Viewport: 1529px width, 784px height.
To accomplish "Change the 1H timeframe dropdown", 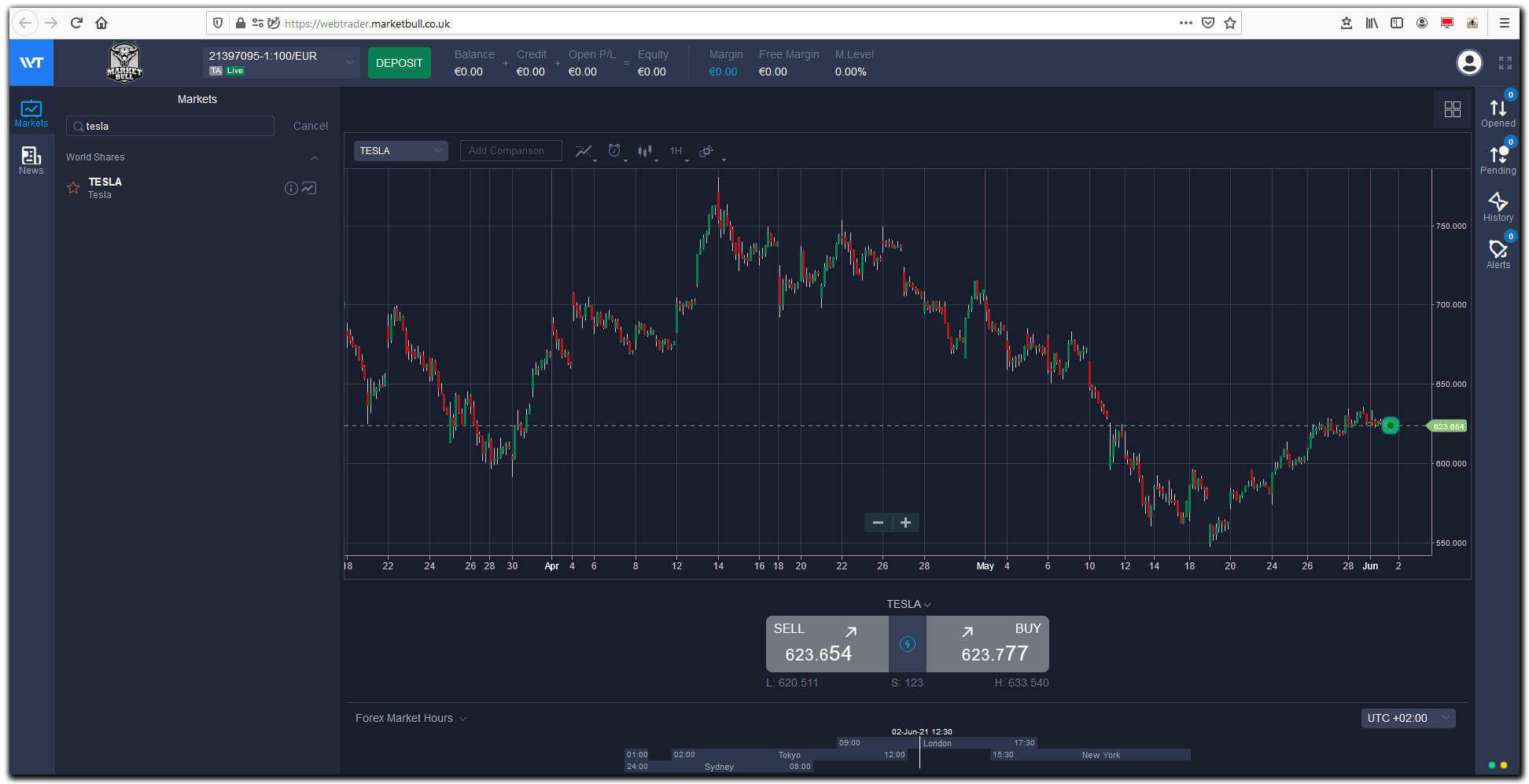I will click(x=679, y=151).
